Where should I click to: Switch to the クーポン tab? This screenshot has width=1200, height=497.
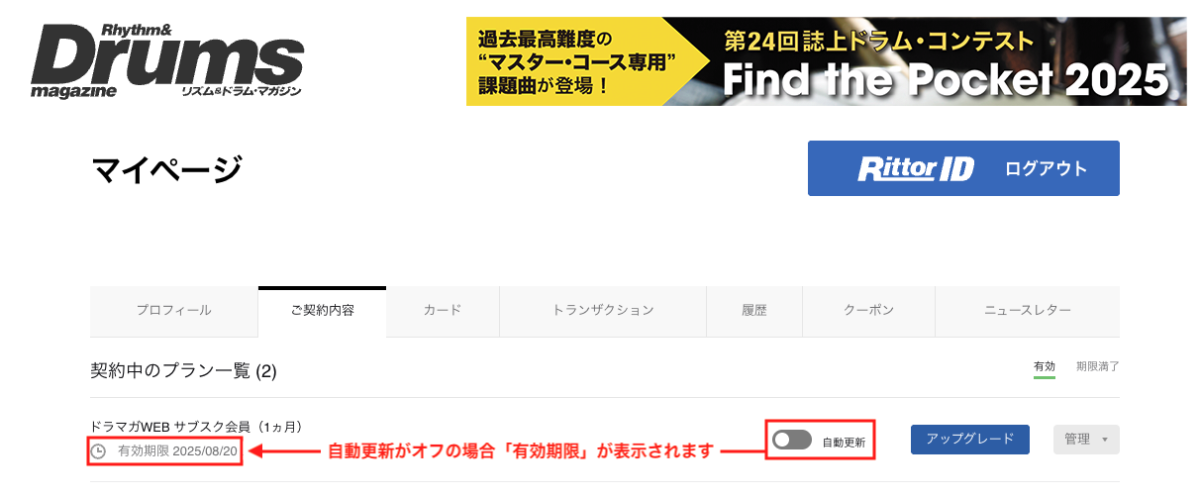click(x=868, y=311)
